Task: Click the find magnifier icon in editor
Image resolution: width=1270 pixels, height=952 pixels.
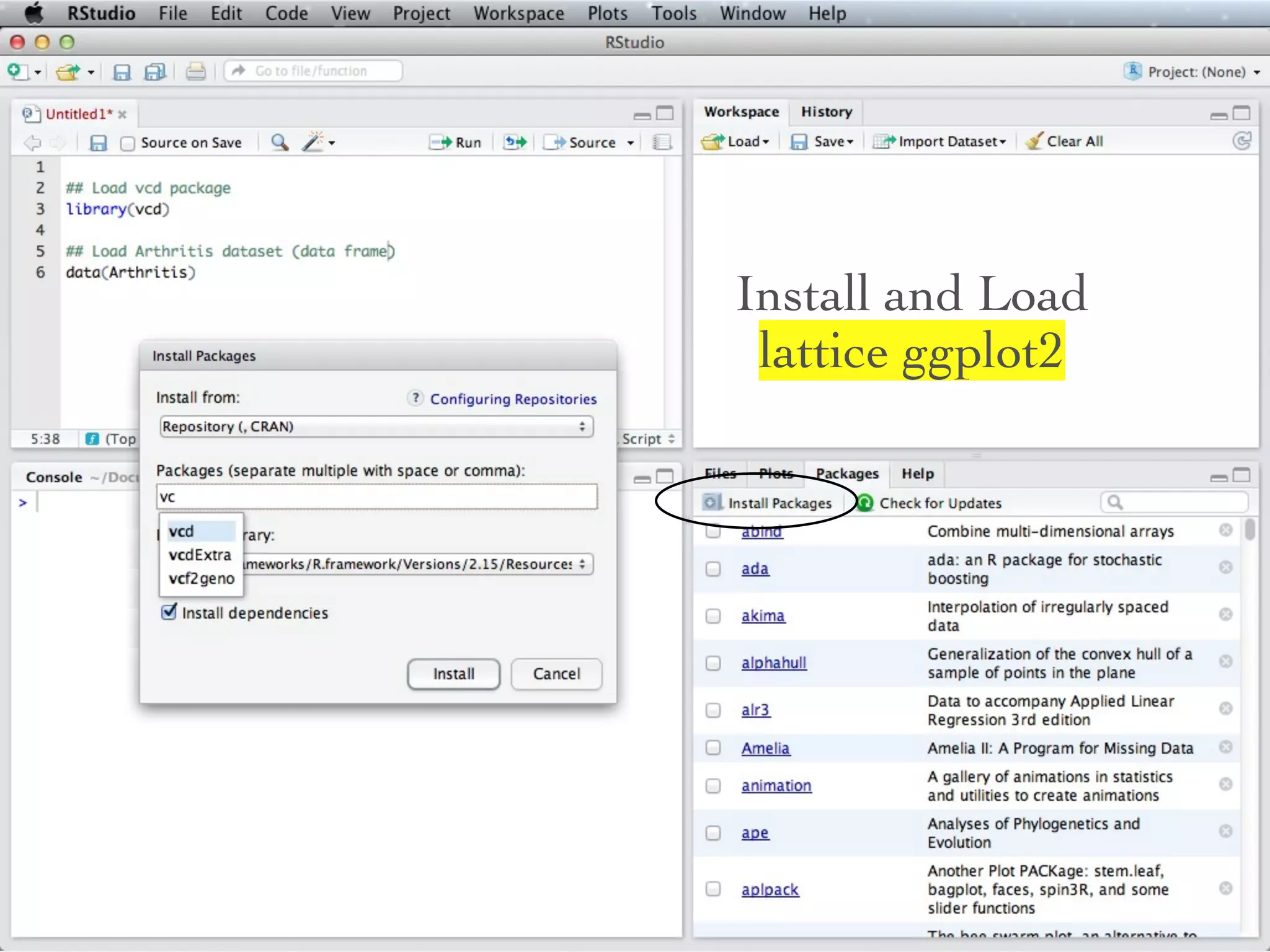Action: coord(280,143)
